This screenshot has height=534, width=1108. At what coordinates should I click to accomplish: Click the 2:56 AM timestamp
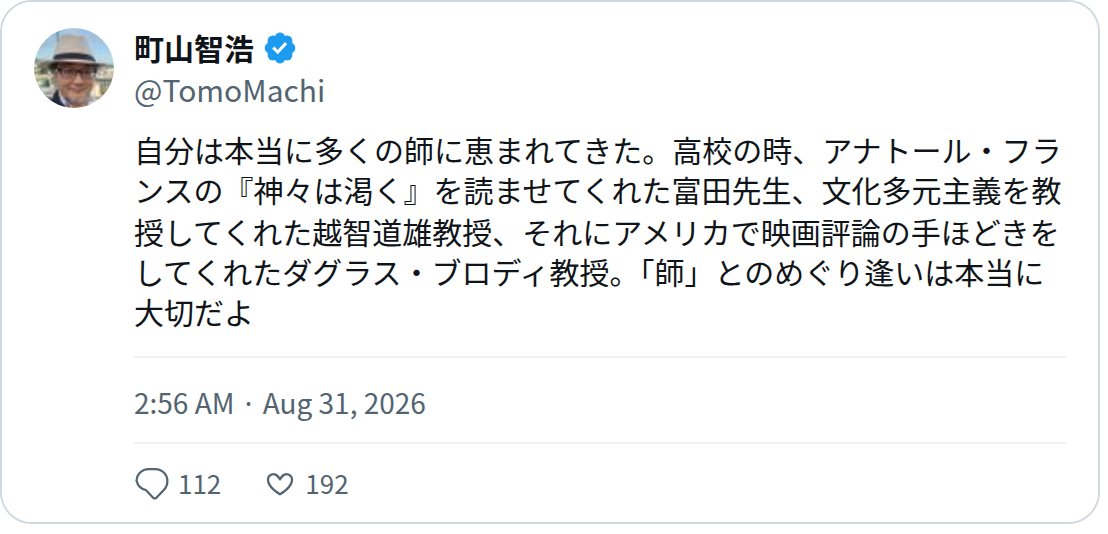(x=184, y=404)
